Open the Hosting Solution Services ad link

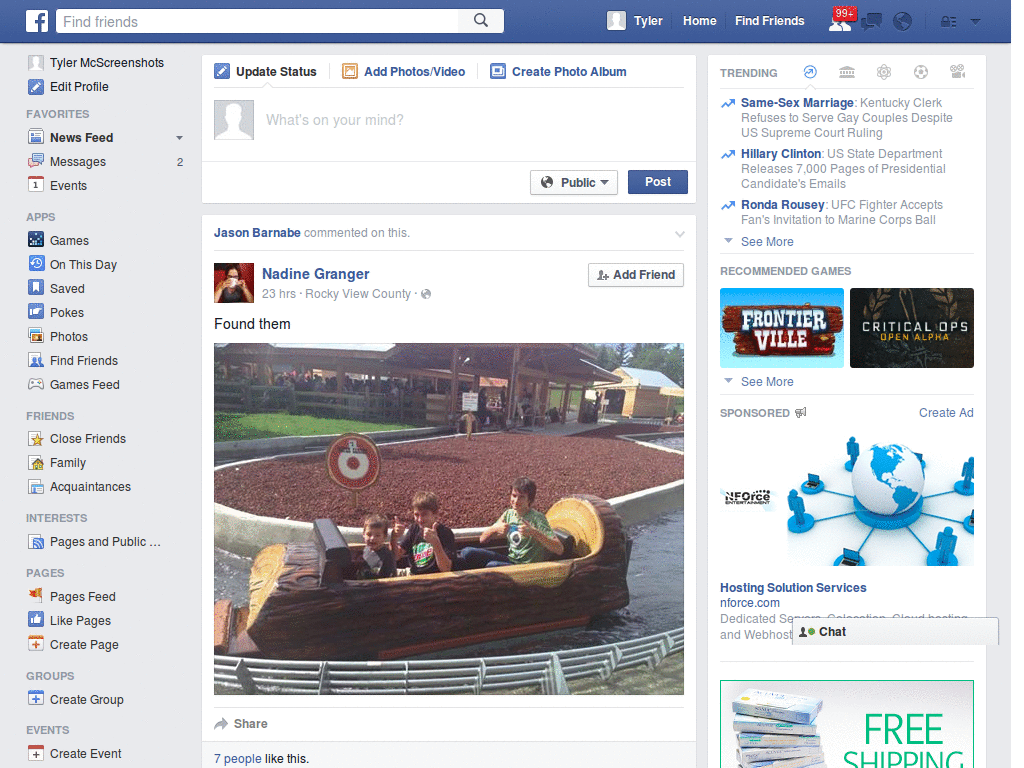tap(793, 588)
